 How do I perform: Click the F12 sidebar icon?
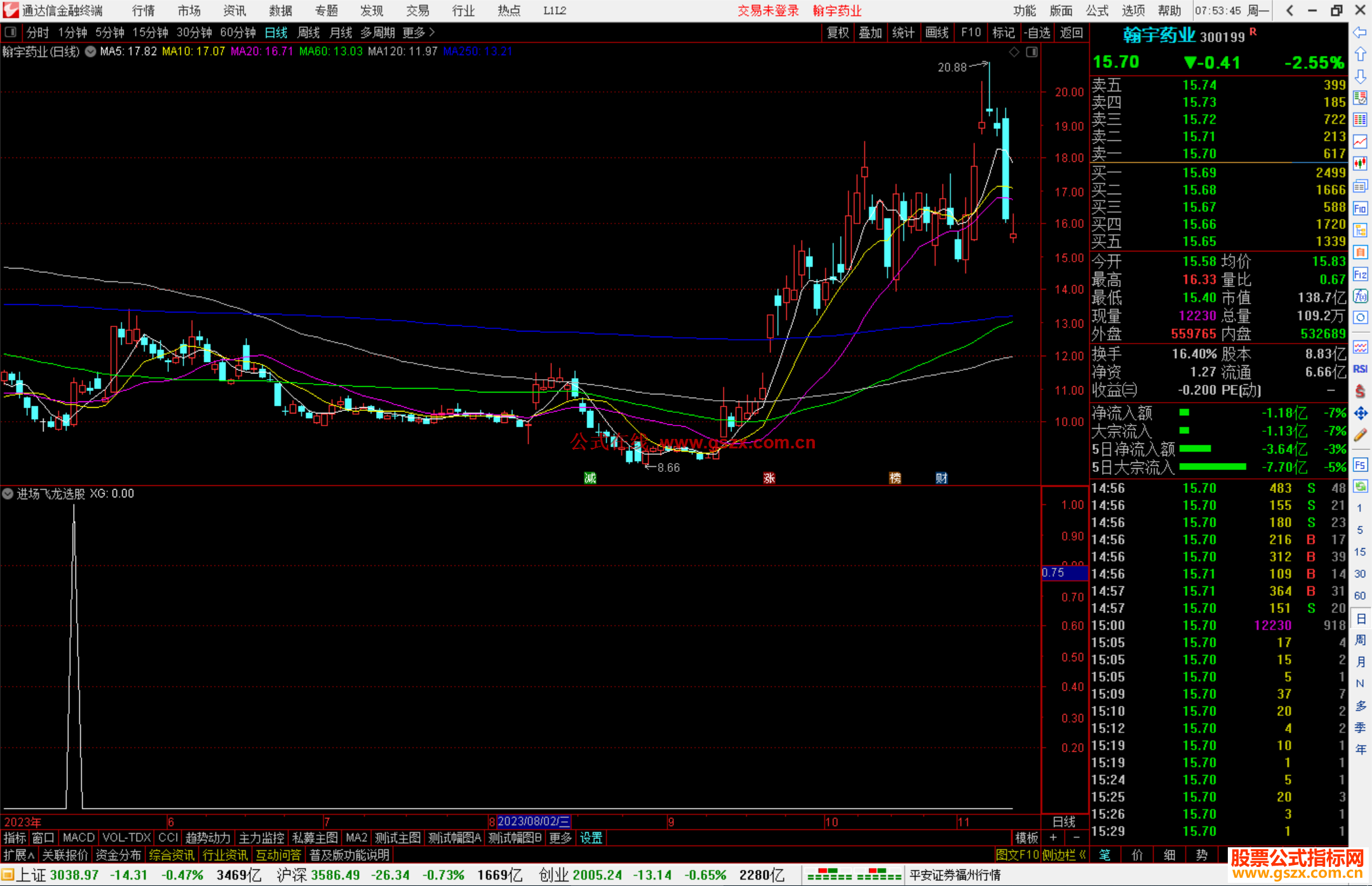pos(1359,274)
